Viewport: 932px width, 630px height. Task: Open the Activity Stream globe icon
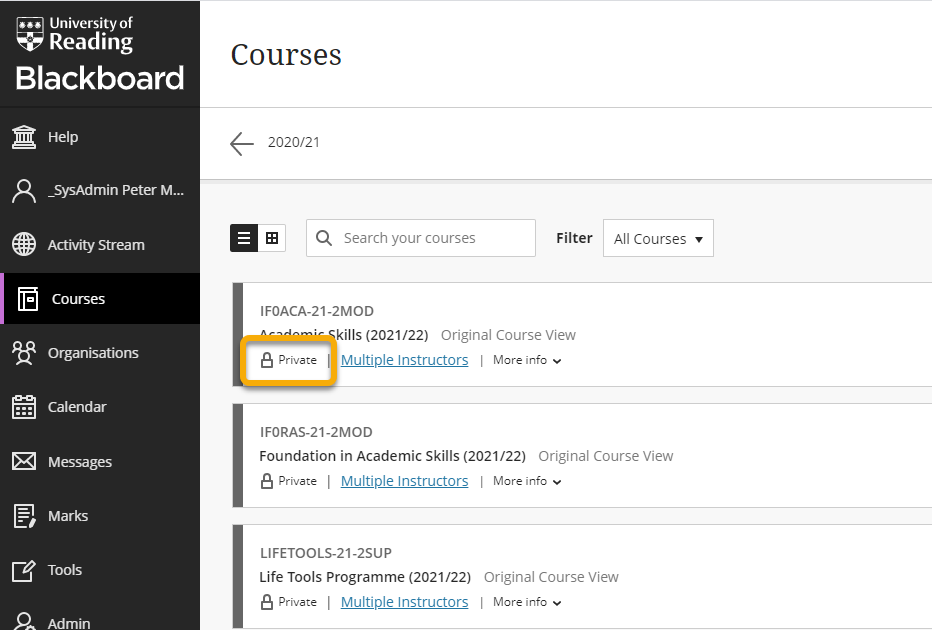[x=24, y=244]
